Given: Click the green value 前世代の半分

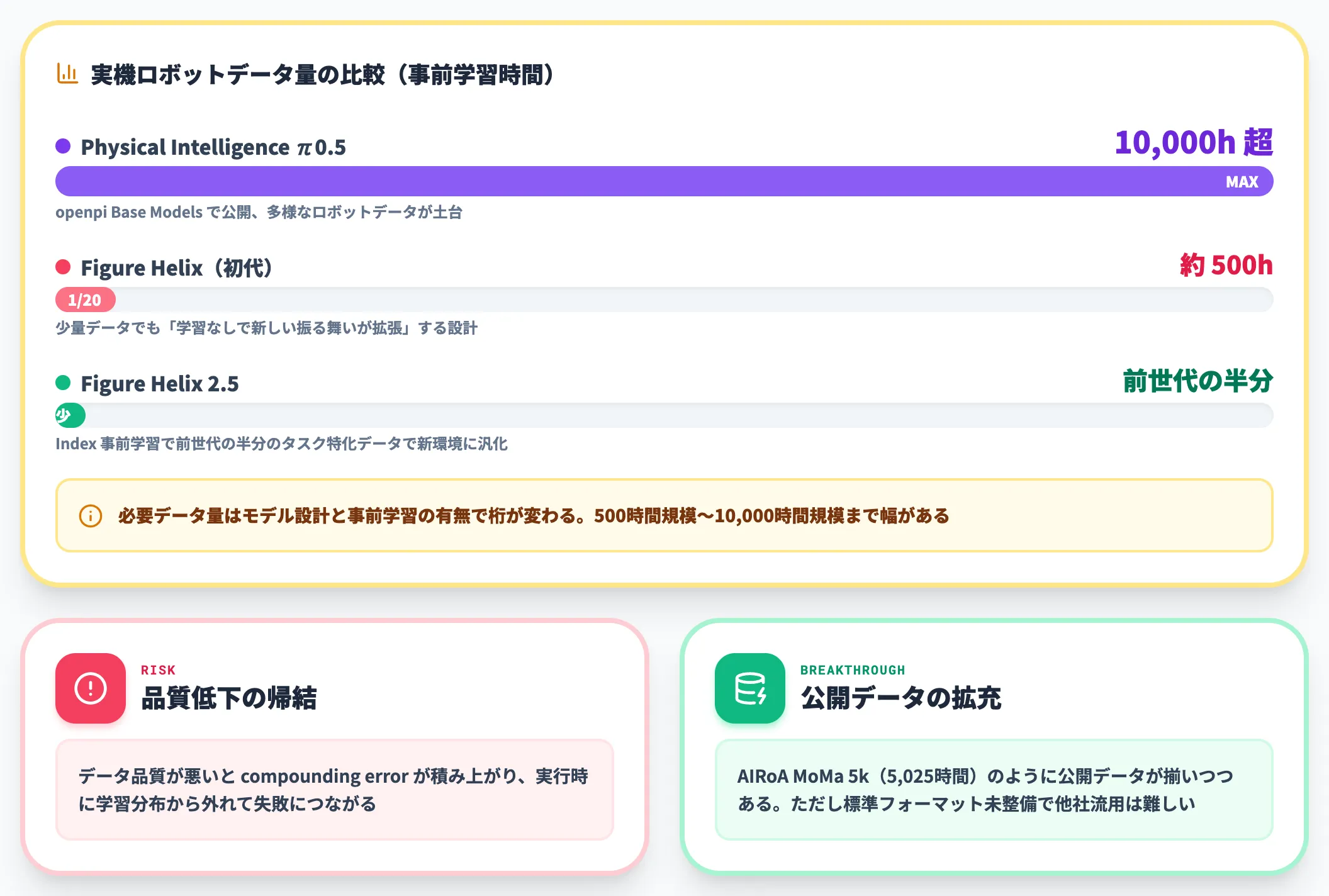Looking at the screenshot, I should 1198,381.
